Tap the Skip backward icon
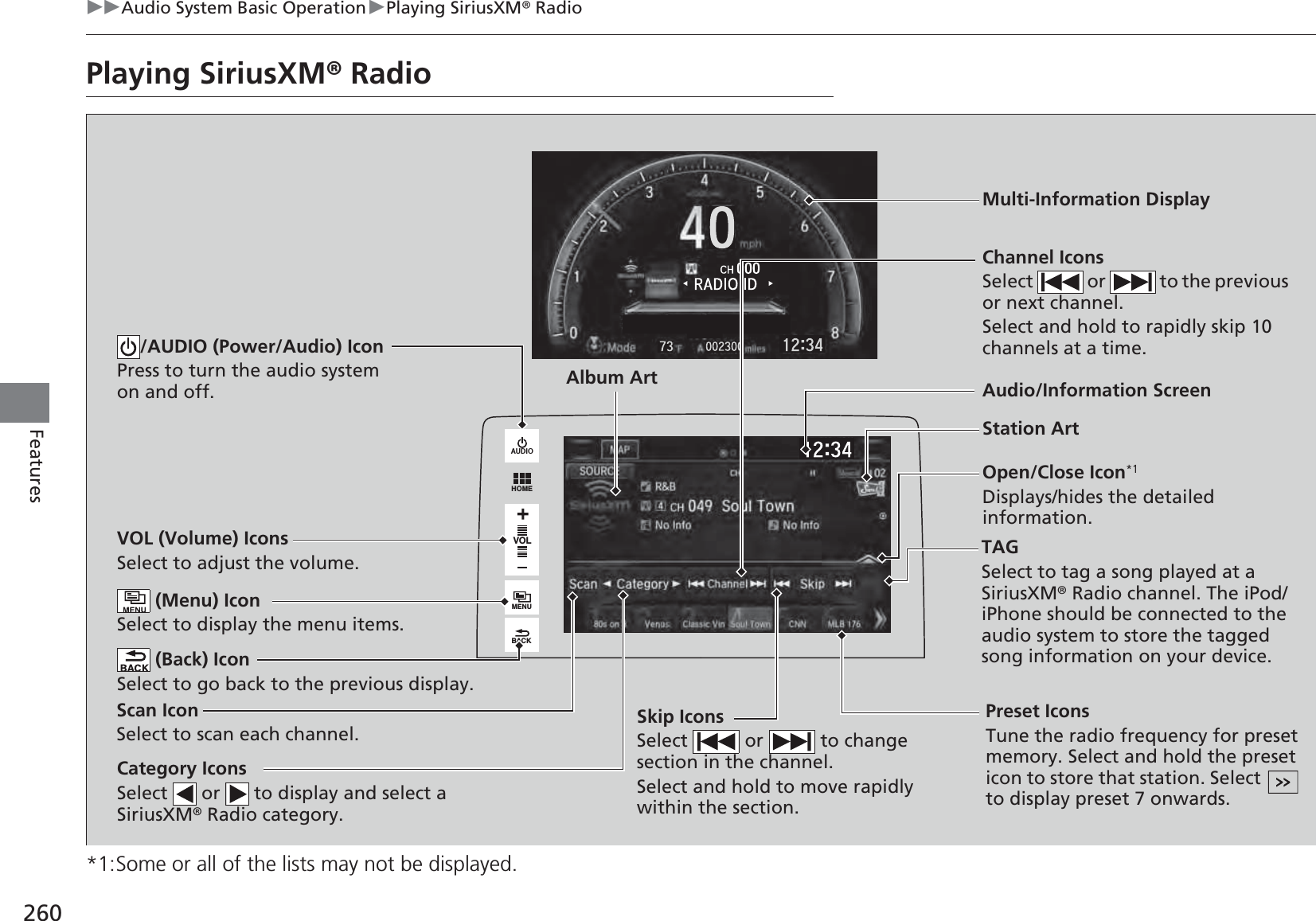 782,583
